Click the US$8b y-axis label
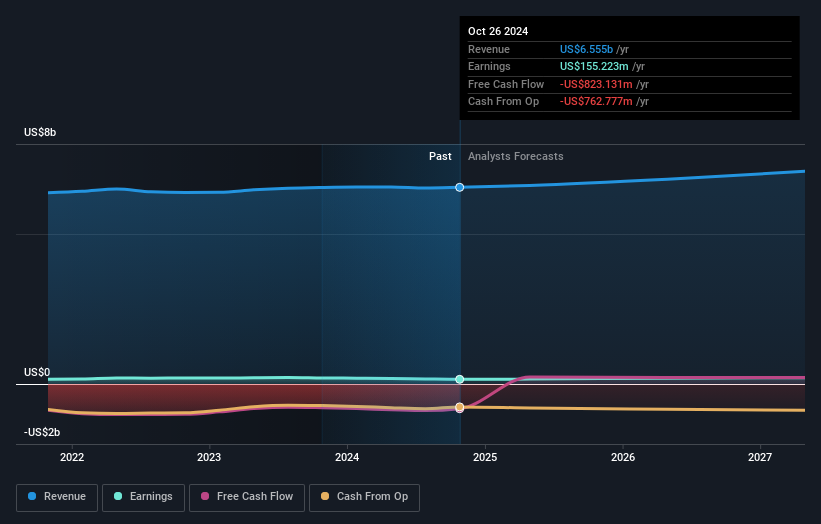This screenshot has height=524, width=821. click(40, 132)
